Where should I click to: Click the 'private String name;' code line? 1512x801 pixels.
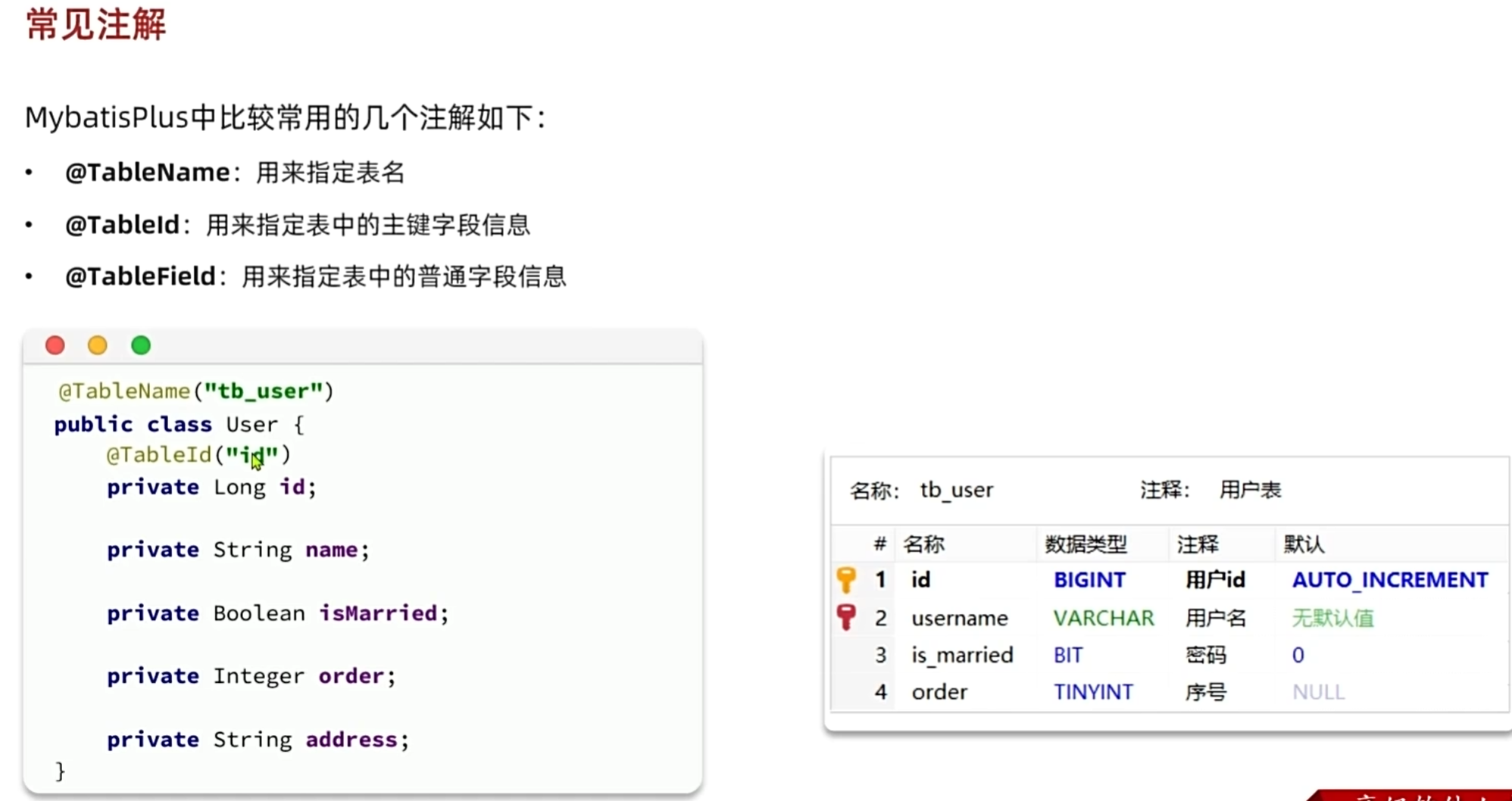tap(238, 550)
